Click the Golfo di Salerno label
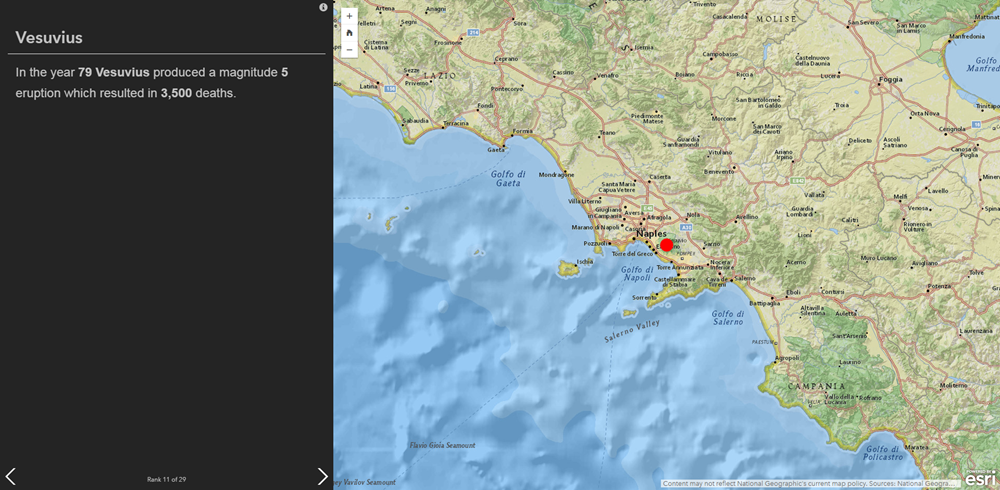1000x490 pixels. [x=728, y=318]
